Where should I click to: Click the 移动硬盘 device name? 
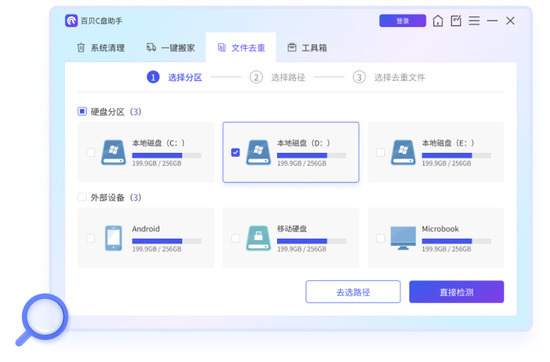292,229
